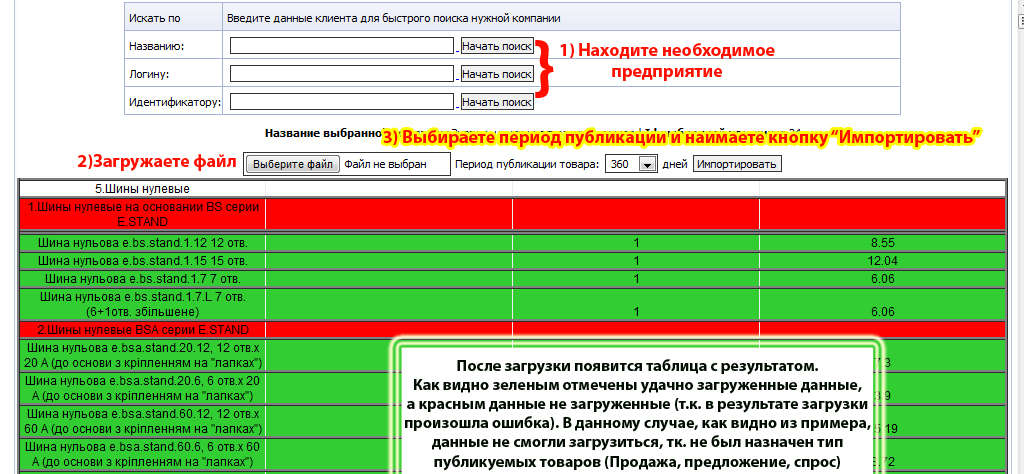This screenshot has width=1024, height=474.
Task: Click the Логину search input field
Action: pos(342,74)
